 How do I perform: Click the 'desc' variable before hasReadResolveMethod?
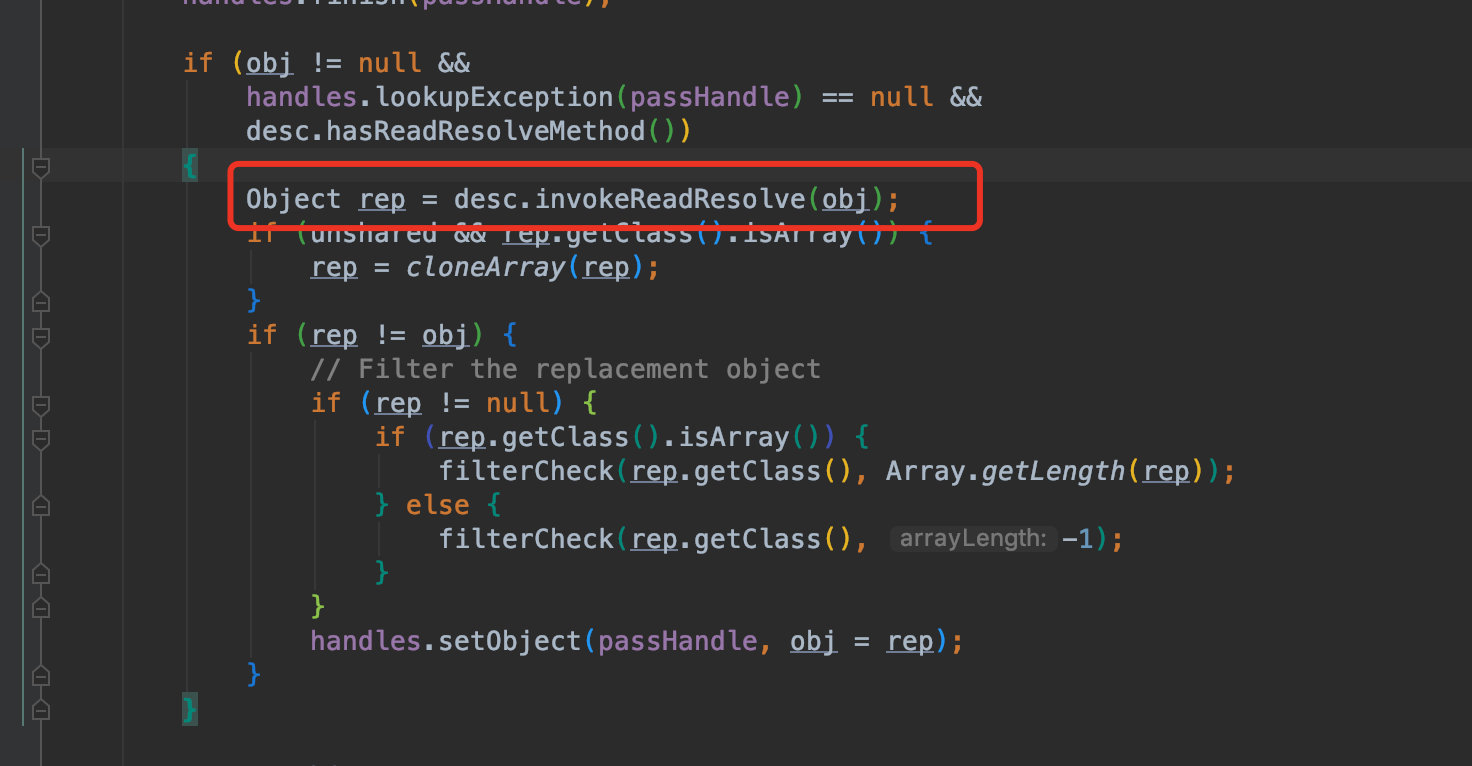(278, 131)
